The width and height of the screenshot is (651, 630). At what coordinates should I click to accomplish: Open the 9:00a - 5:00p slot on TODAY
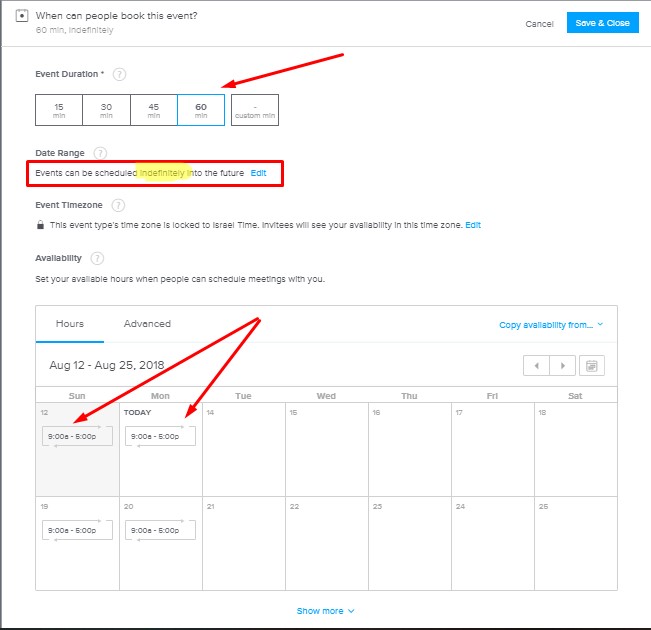point(160,436)
